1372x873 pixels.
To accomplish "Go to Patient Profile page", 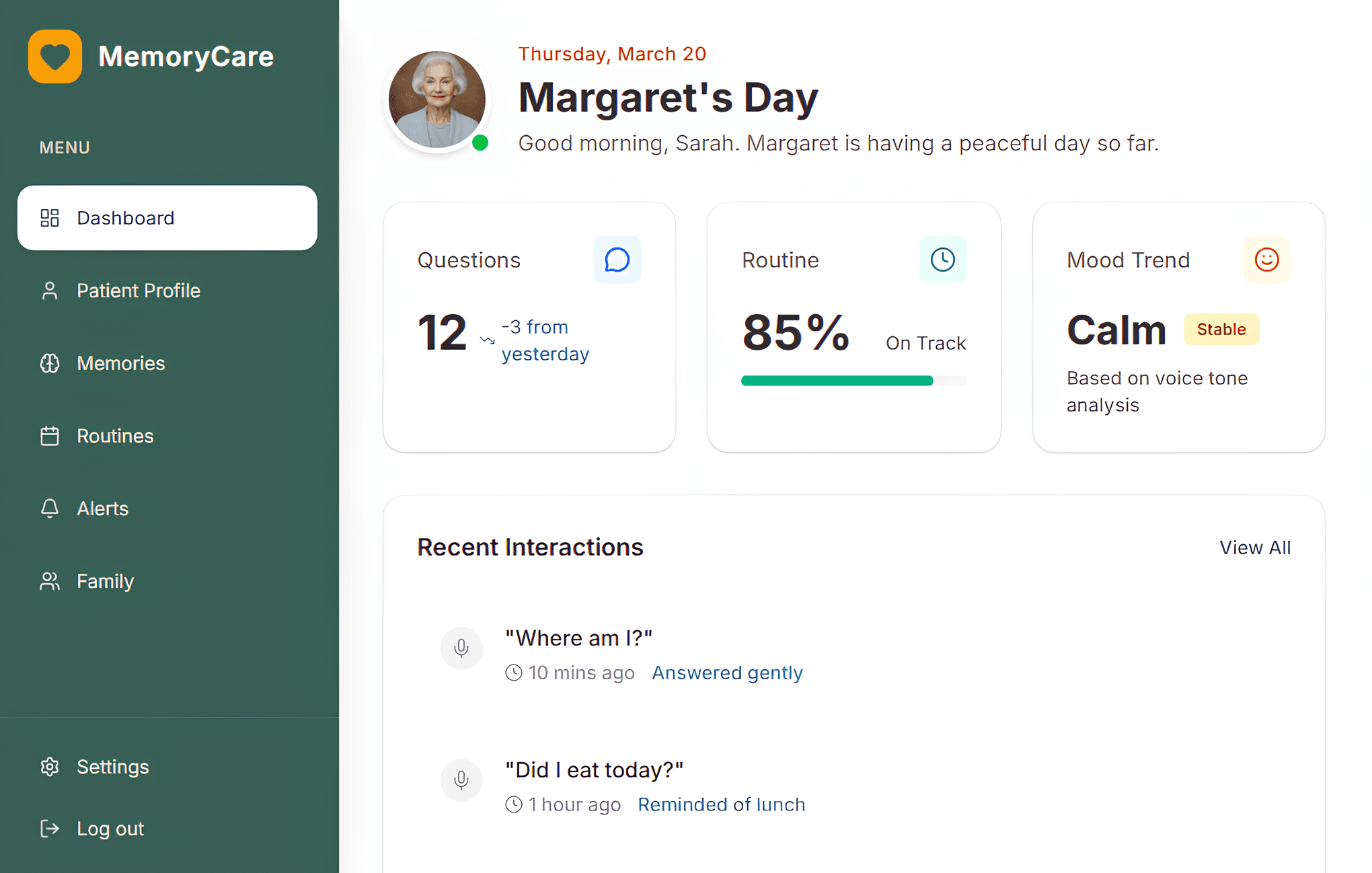I will coord(138,291).
